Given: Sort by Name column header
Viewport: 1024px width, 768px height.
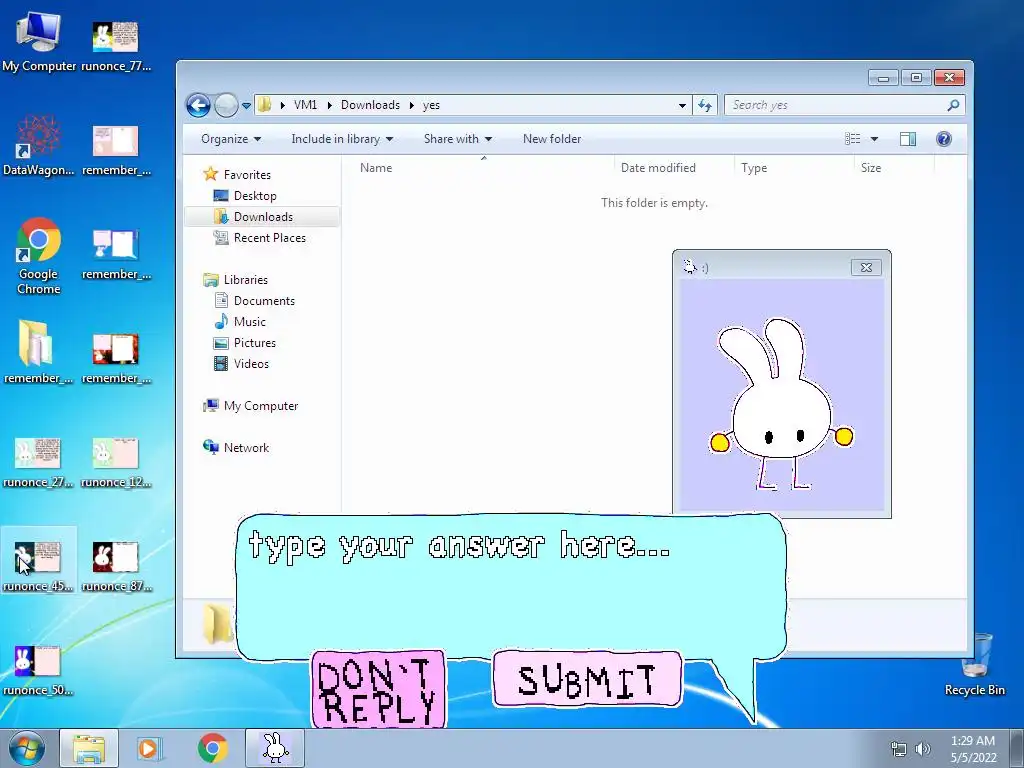Looking at the screenshot, I should (x=376, y=168).
